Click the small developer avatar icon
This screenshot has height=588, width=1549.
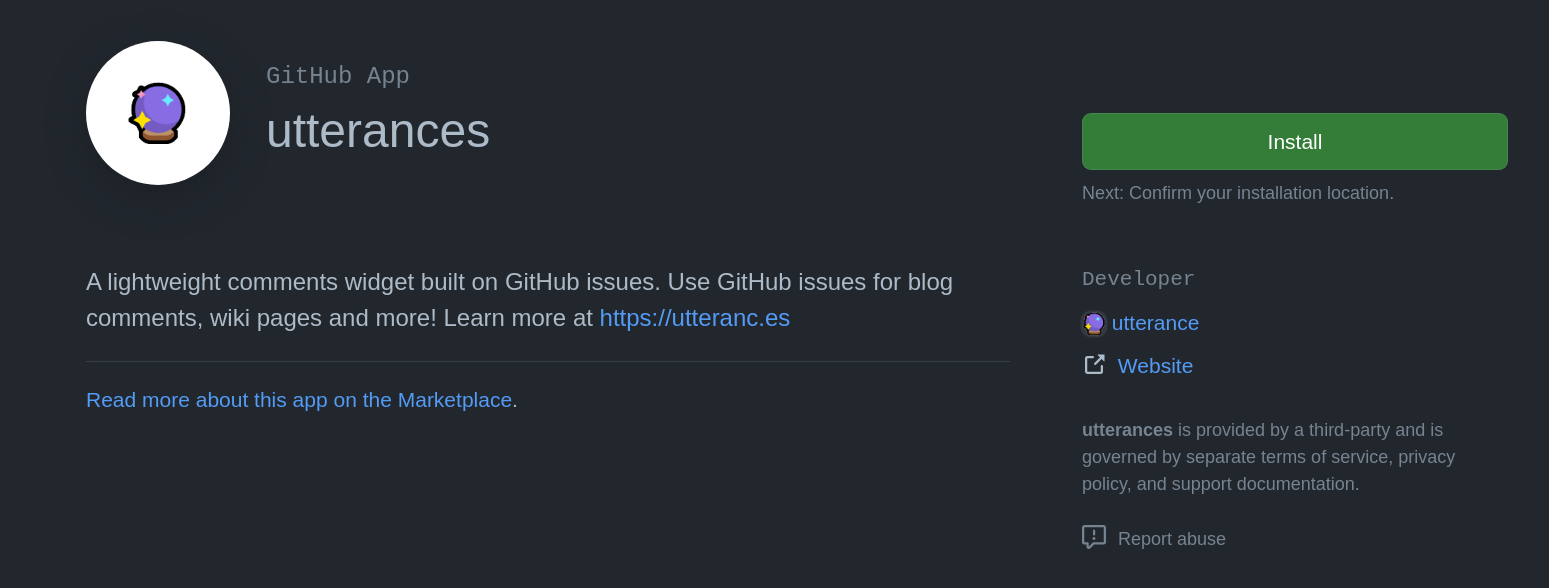pos(1094,324)
